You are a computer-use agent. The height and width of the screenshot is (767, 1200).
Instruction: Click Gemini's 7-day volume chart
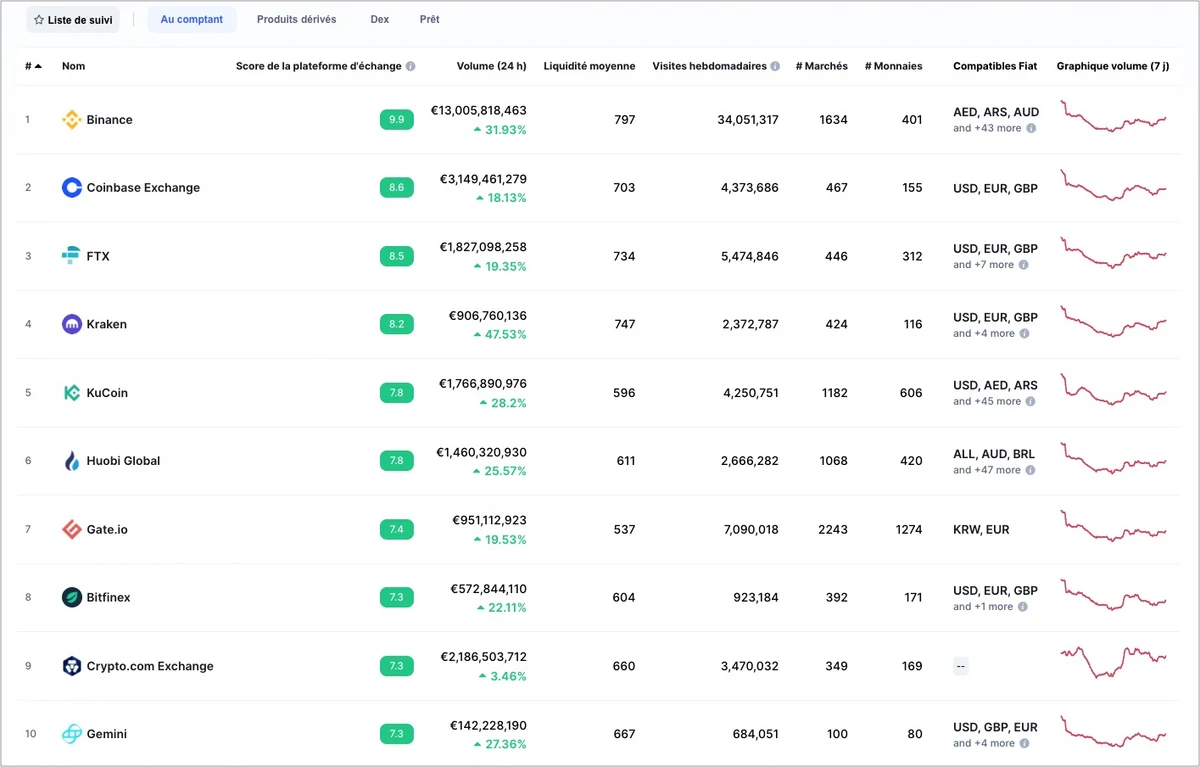[x=1114, y=732]
